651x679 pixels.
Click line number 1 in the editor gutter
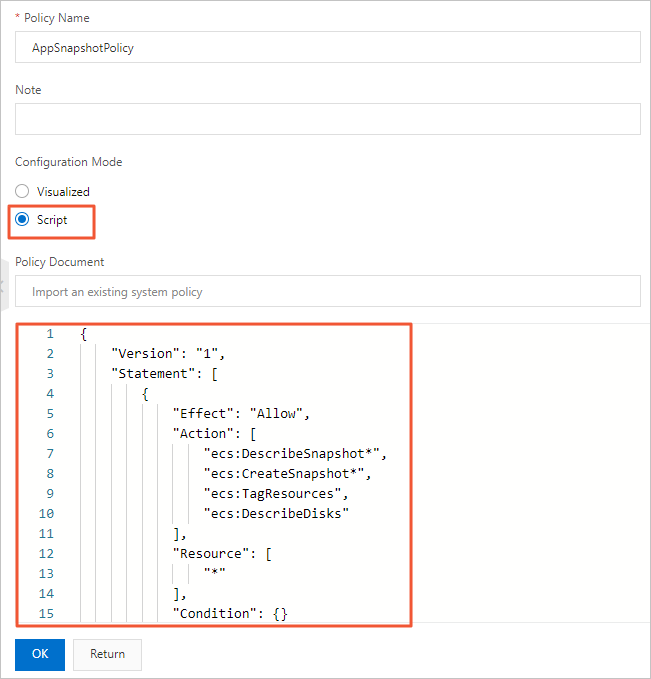point(50,333)
